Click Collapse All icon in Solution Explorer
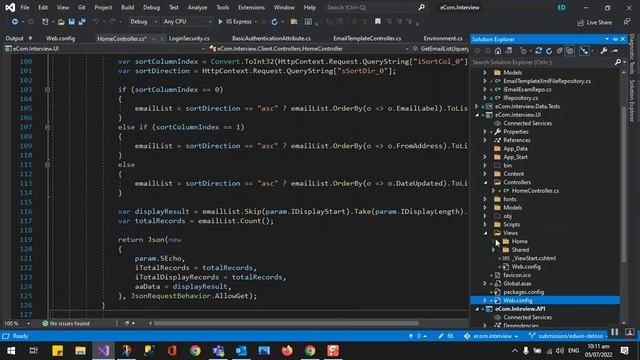 [559, 51]
